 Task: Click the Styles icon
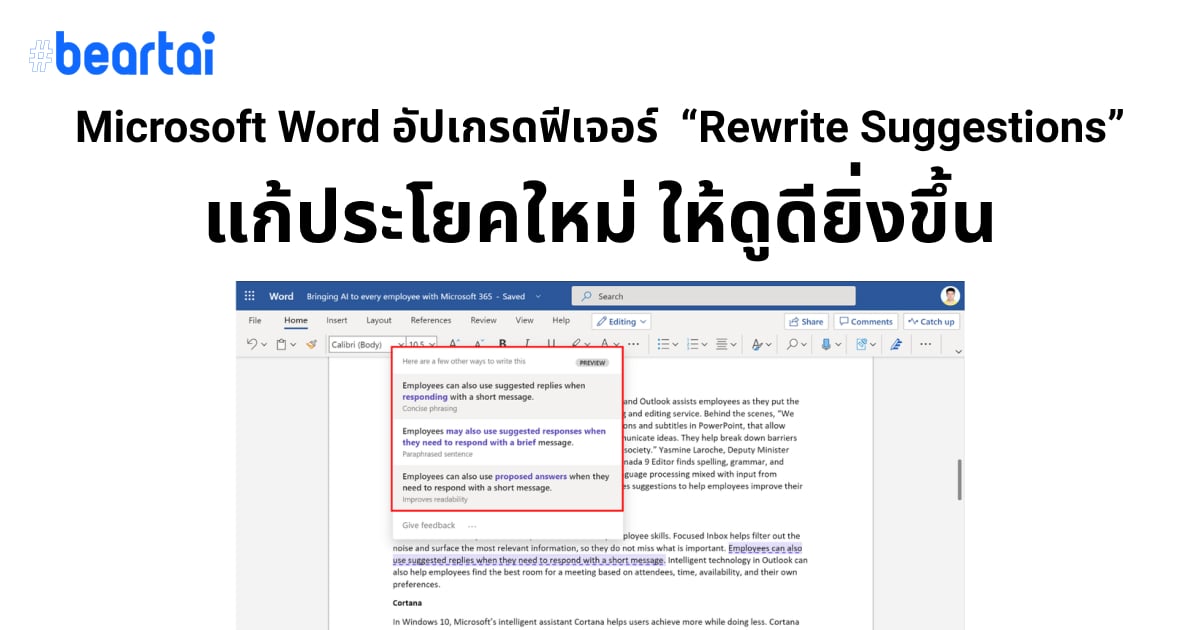[x=757, y=344]
